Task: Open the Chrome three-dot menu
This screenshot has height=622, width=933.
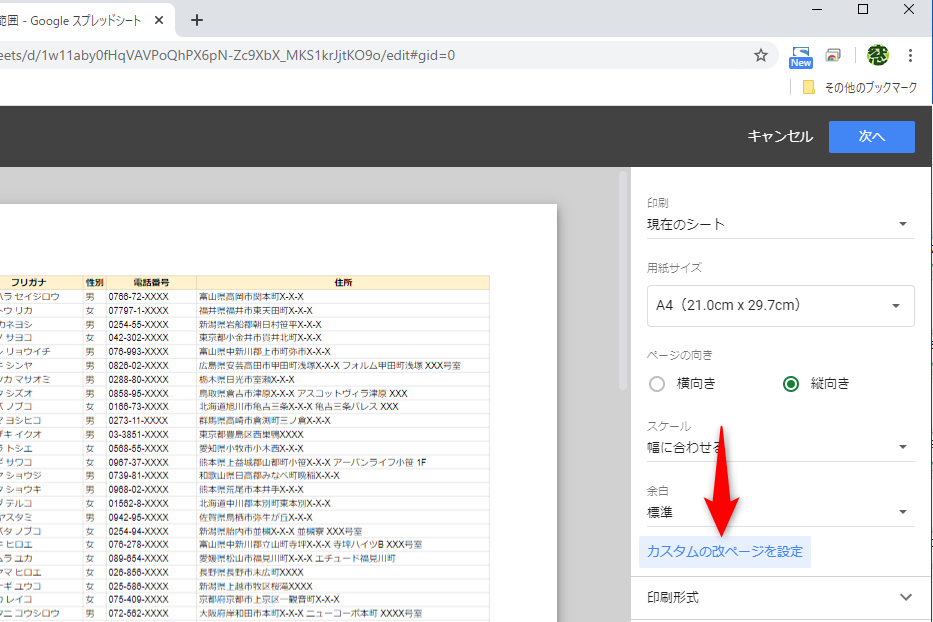Action: [x=910, y=55]
